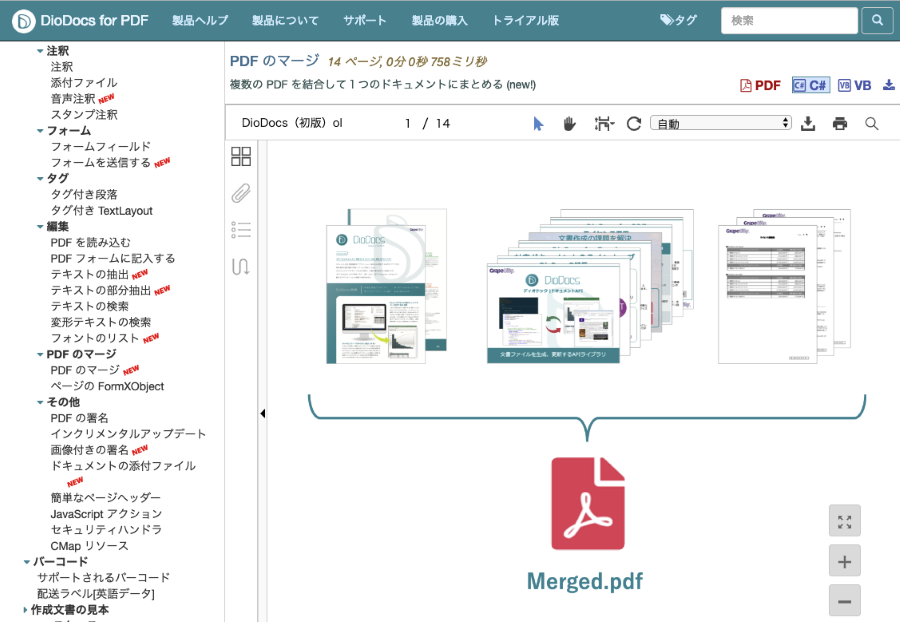Open インクリメンタルアップデート sample
Image resolution: width=900 pixels, height=622 pixels.
click(128, 434)
